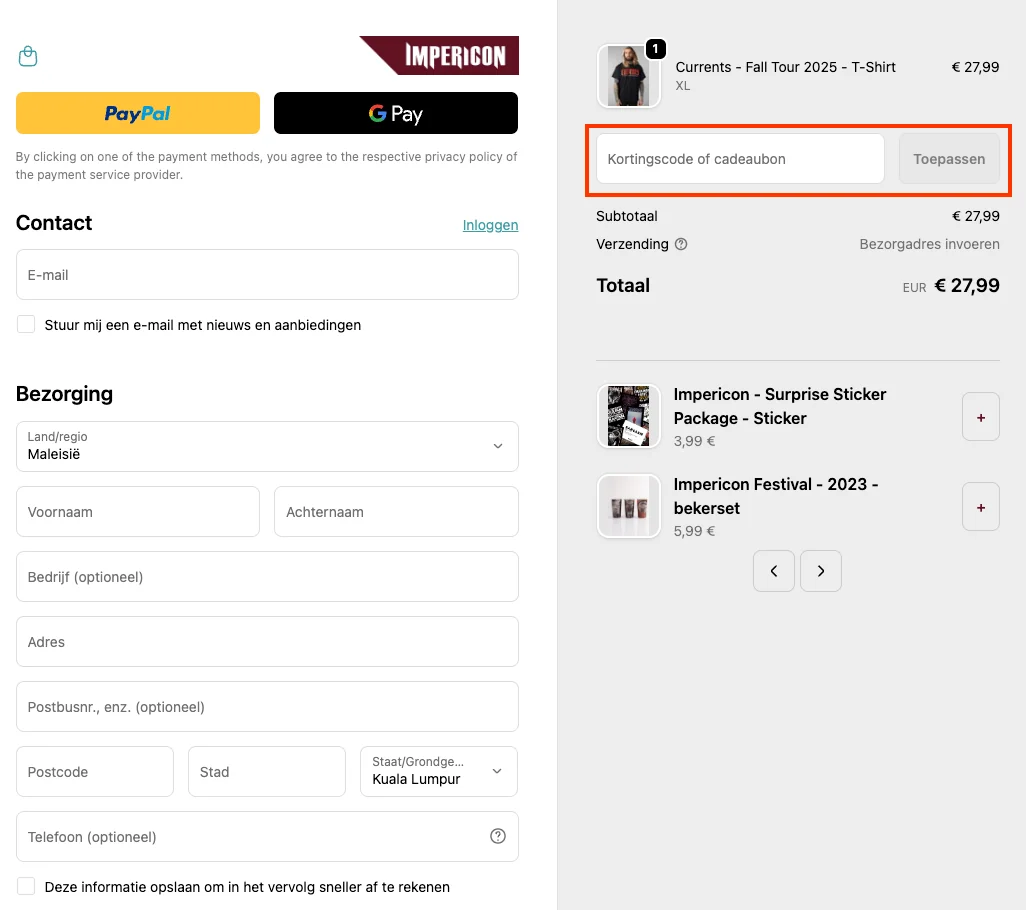Image resolution: width=1026 pixels, height=910 pixels.
Task: Check the save information for next time box
Action: pyautogui.click(x=26, y=886)
